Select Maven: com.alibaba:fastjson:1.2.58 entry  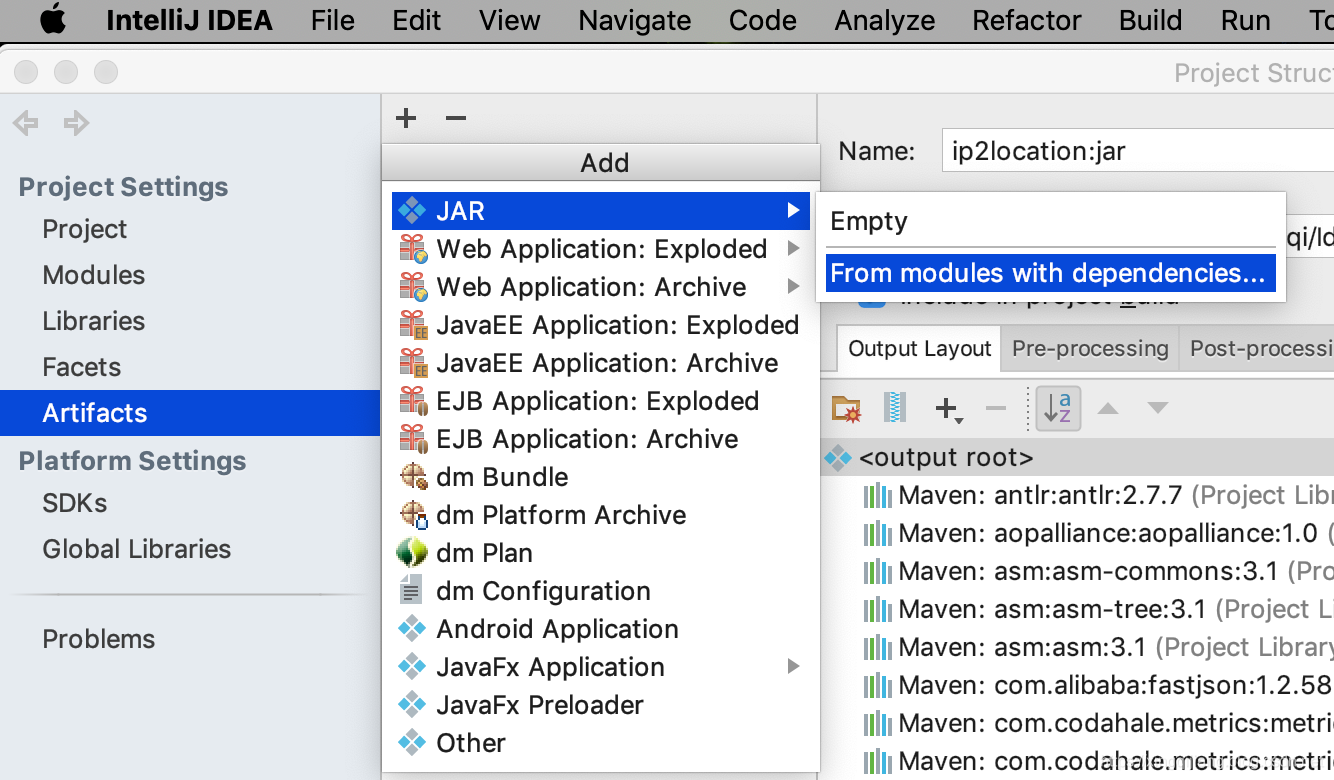tap(1097, 685)
